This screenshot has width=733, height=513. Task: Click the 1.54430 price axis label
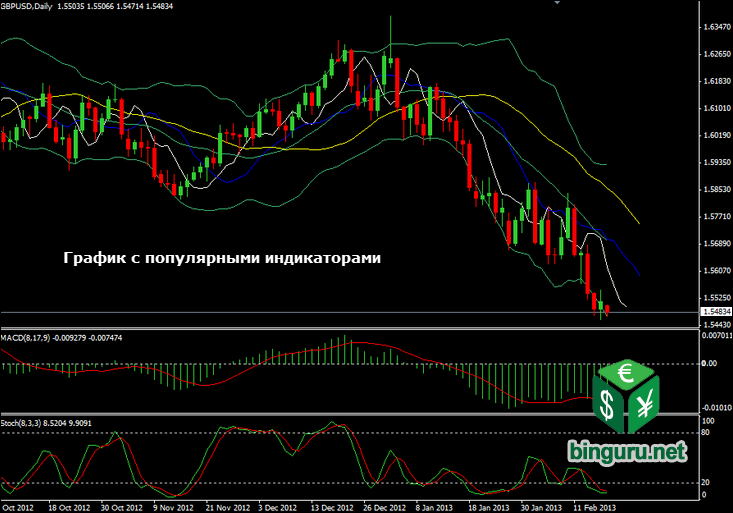(x=717, y=325)
